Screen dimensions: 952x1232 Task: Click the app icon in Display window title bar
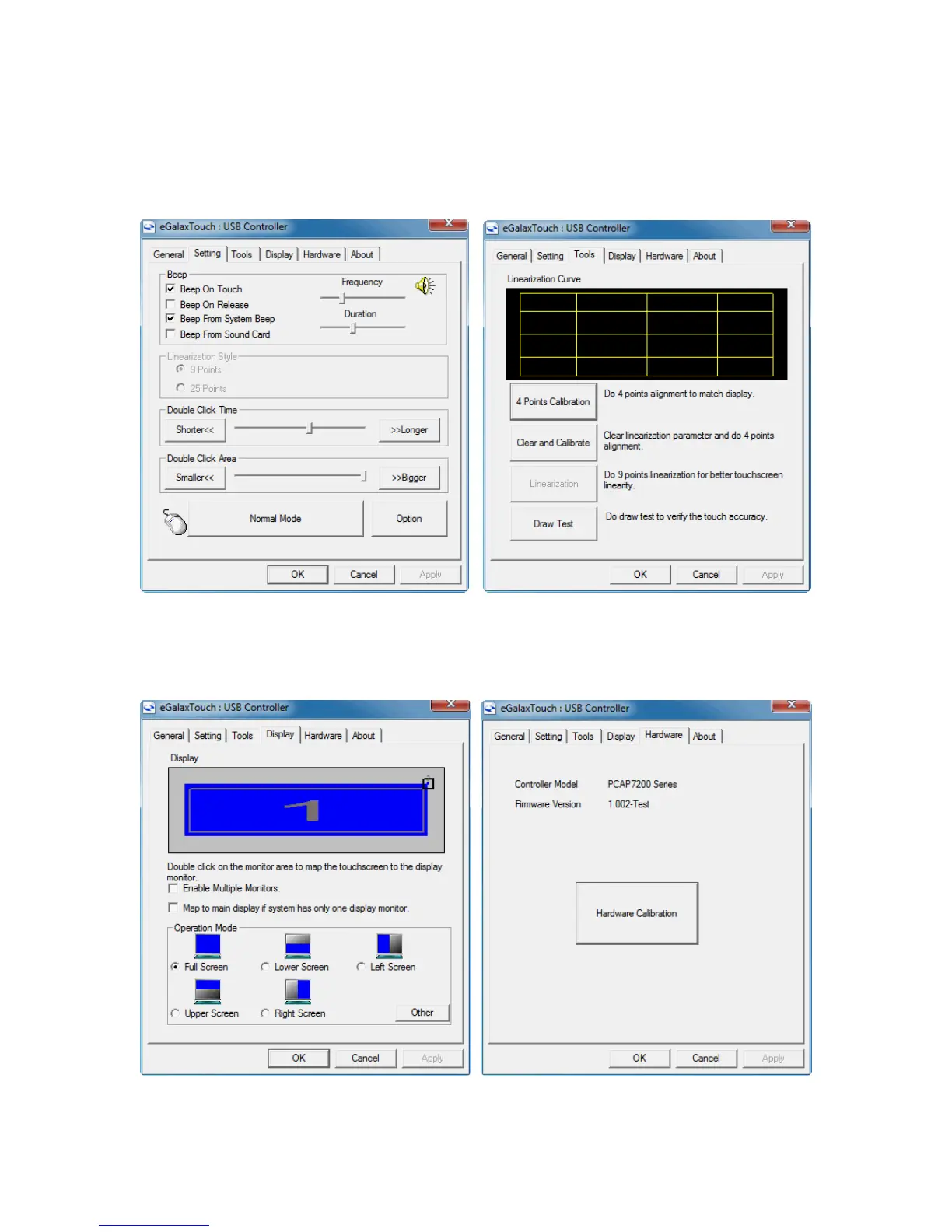point(149,708)
